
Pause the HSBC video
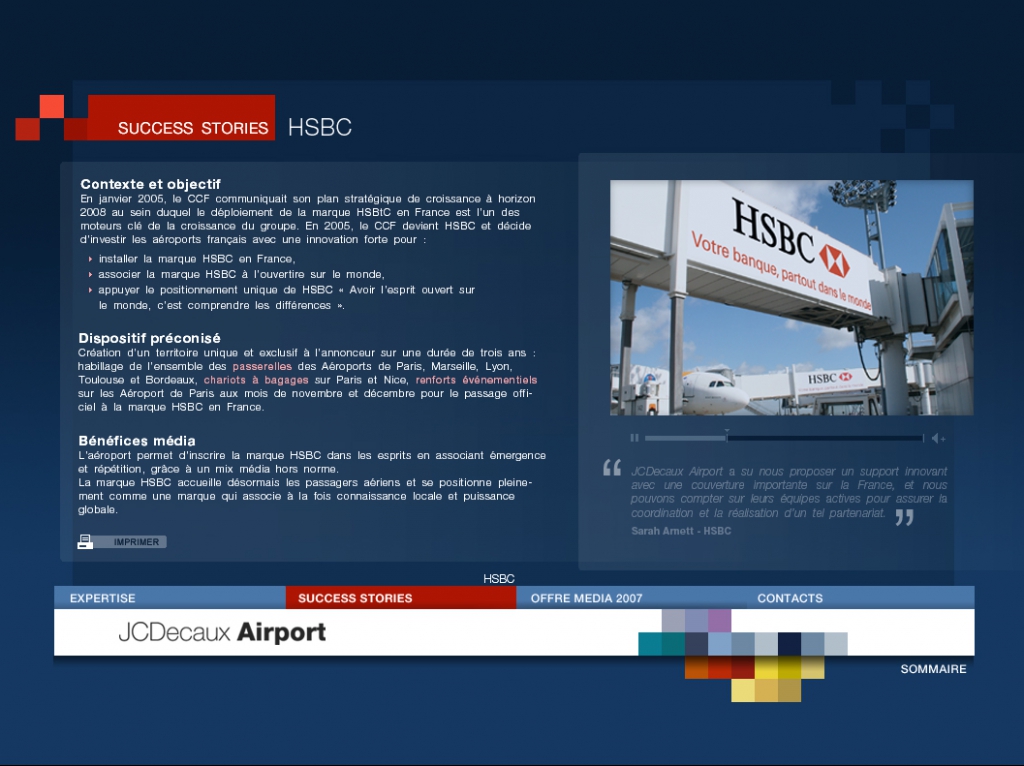pos(634,438)
